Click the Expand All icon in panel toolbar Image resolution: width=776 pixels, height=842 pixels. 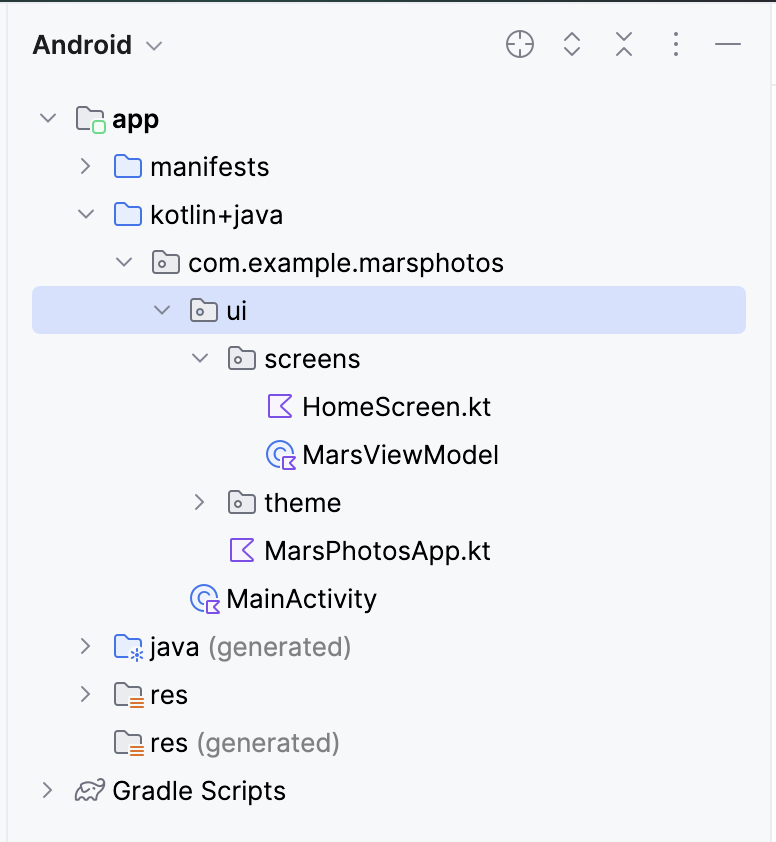click(x=571, y=44)
